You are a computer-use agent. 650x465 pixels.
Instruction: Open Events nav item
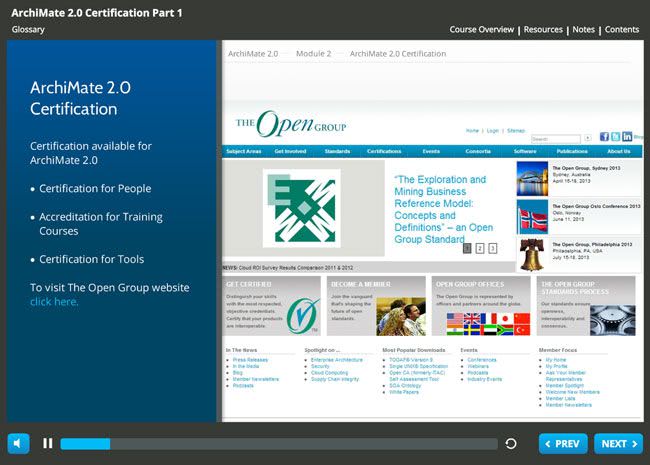click(x=431, y=151)
